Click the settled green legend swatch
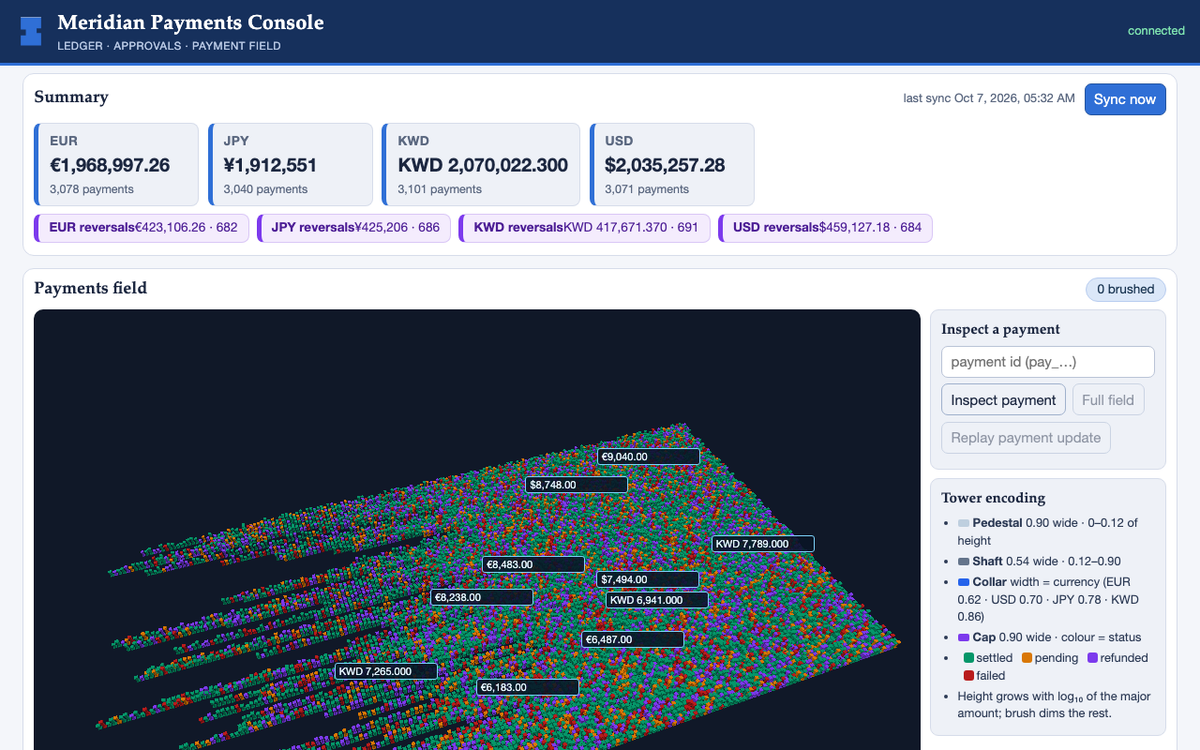 click(x=969, y=658)
